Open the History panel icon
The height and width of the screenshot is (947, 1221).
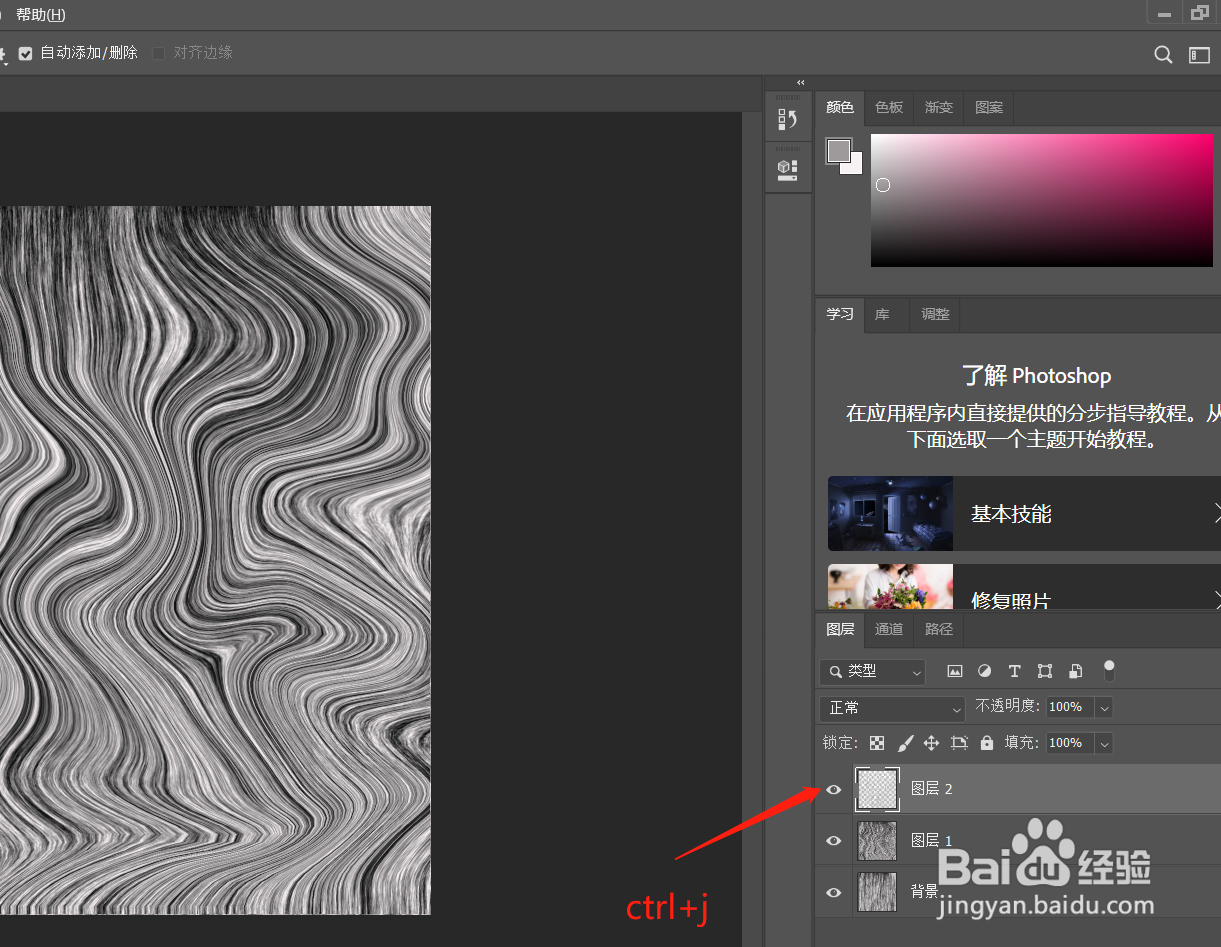788,120
